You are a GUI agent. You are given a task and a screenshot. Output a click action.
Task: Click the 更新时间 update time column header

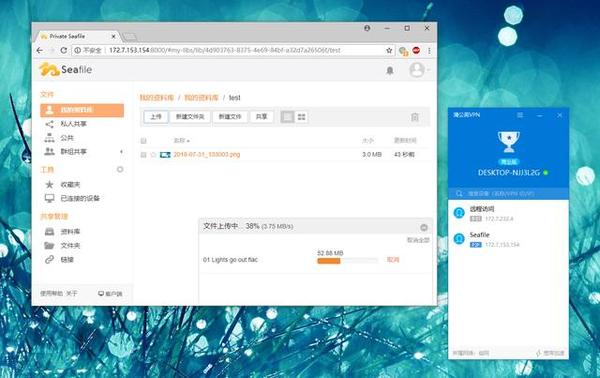click(405, 141)
